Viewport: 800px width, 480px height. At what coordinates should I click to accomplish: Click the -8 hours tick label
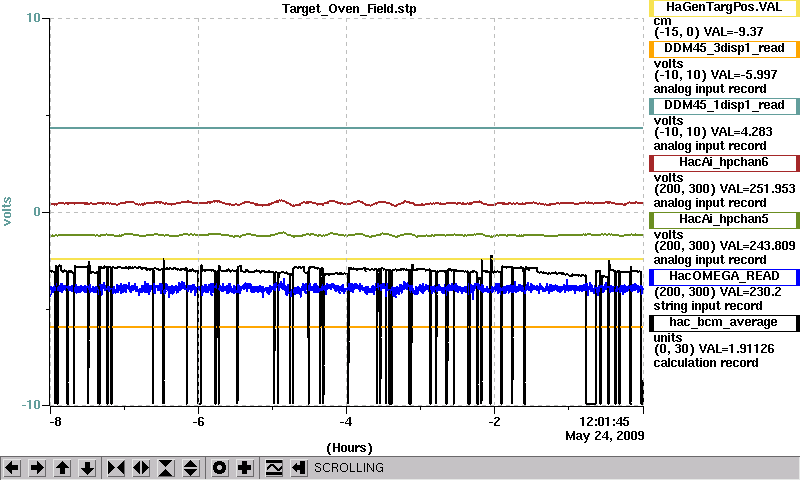coord(55,422)
